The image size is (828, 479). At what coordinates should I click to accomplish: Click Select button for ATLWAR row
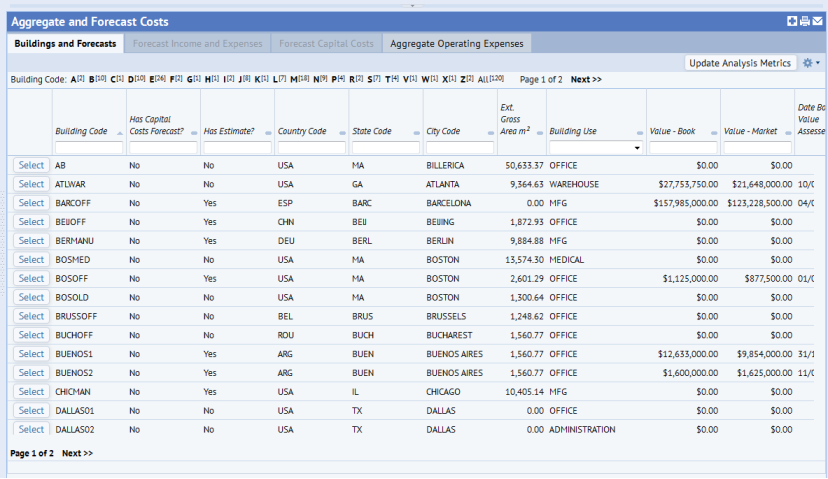(x=31, y=184)
